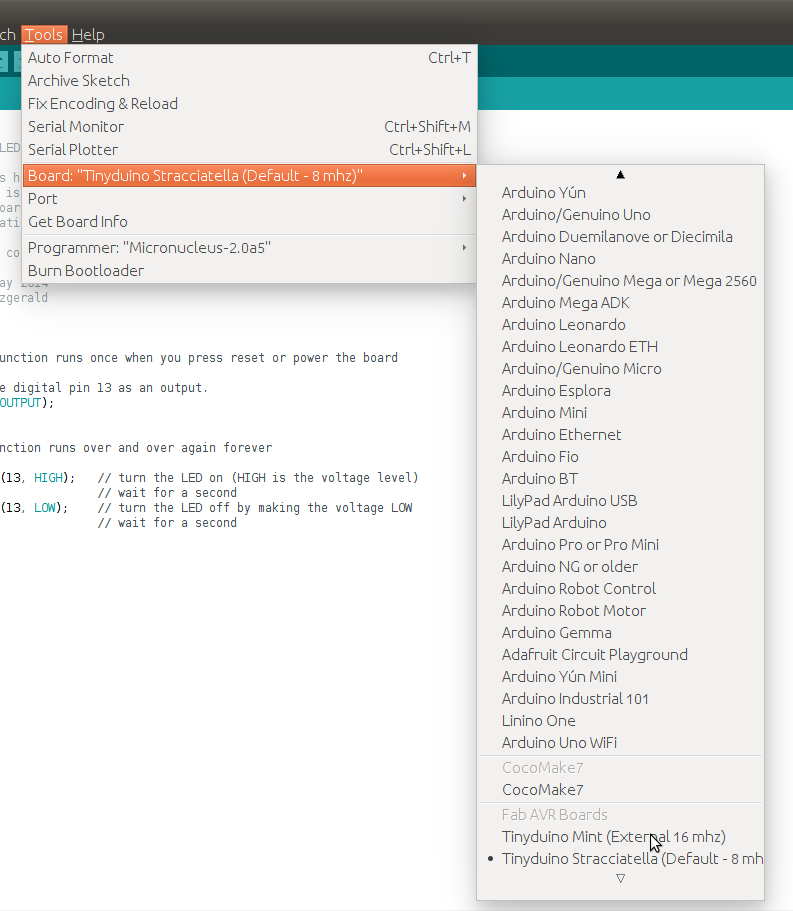This screenshot has width=793, height=911.
Task: Choose Arduino Fio
Action: tap(620, 457)
